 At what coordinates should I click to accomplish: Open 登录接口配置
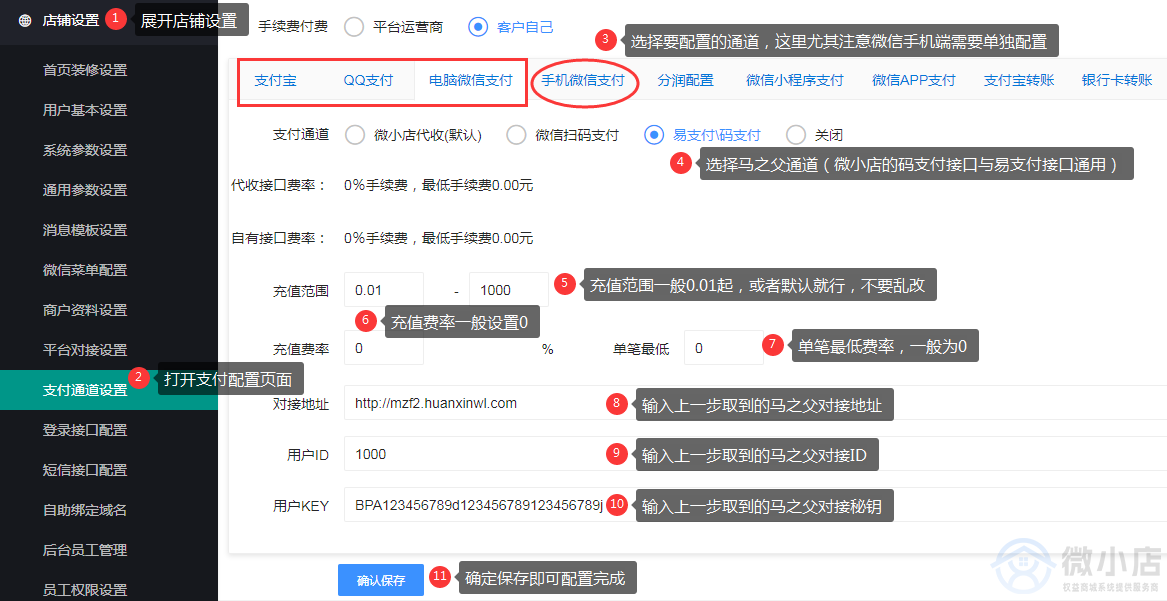85,431
